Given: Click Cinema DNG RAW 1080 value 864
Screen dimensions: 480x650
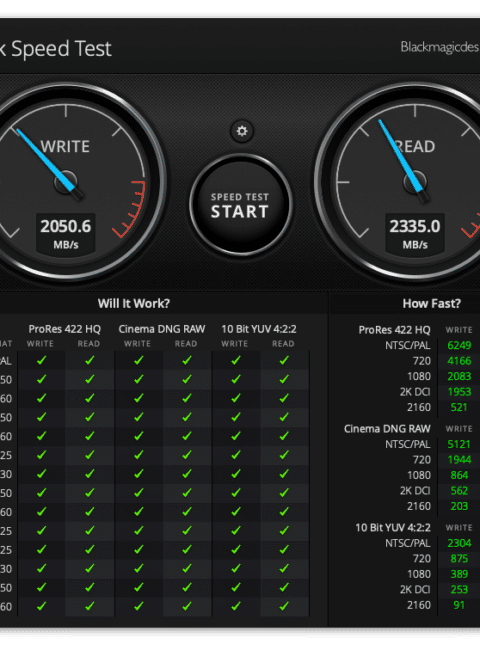Looking at the screenshot, I should click(459, 475).
